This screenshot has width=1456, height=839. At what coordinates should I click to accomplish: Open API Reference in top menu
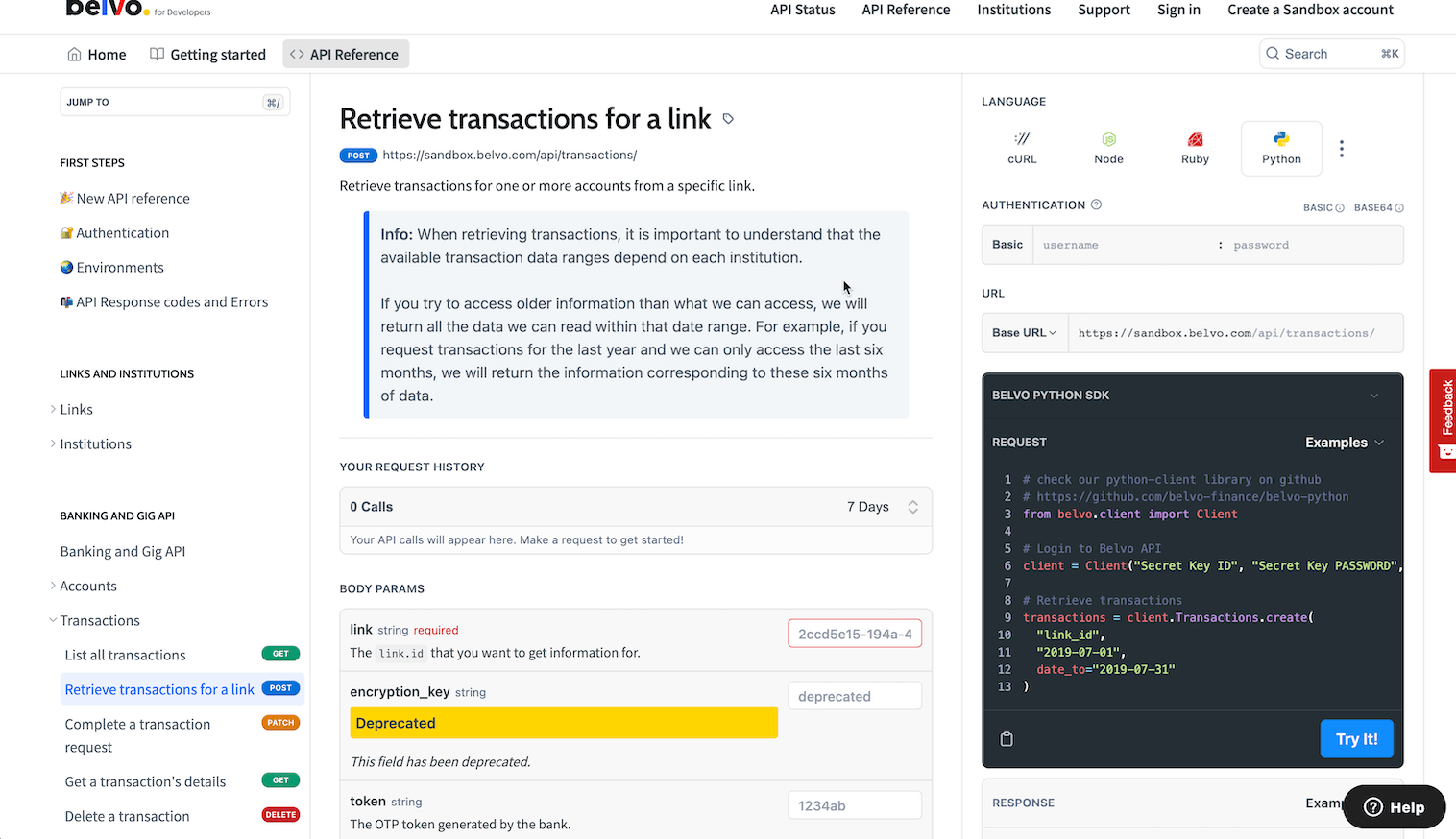coord(906,10)
